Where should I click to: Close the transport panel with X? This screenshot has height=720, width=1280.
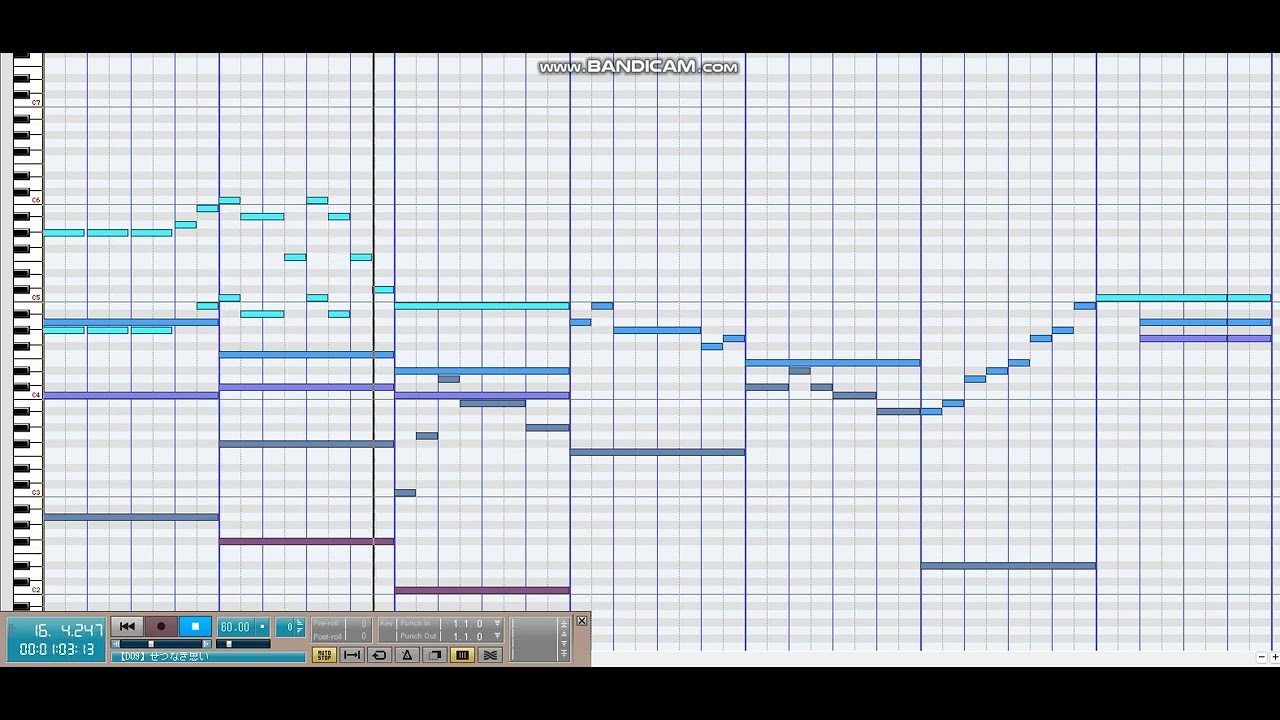pos(581,621)
